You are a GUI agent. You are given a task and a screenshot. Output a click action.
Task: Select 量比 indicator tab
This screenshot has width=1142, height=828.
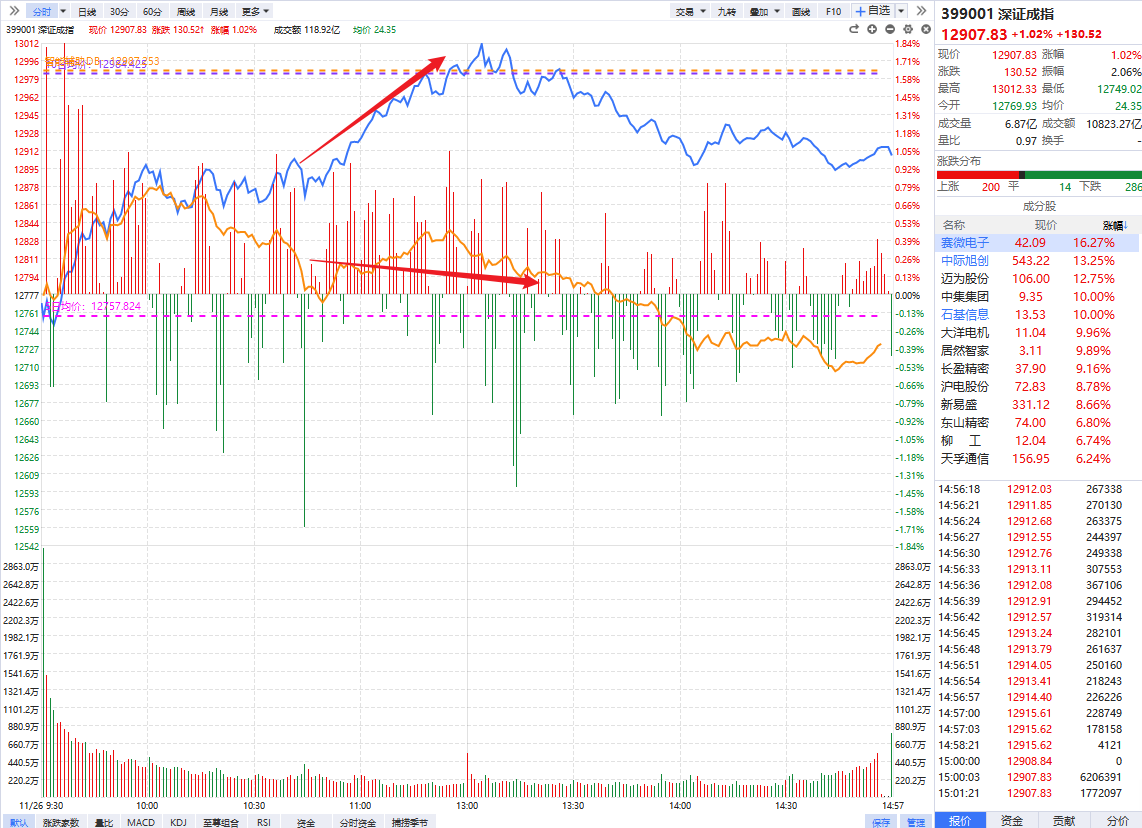pyautogui.click(x=104, y=822)
